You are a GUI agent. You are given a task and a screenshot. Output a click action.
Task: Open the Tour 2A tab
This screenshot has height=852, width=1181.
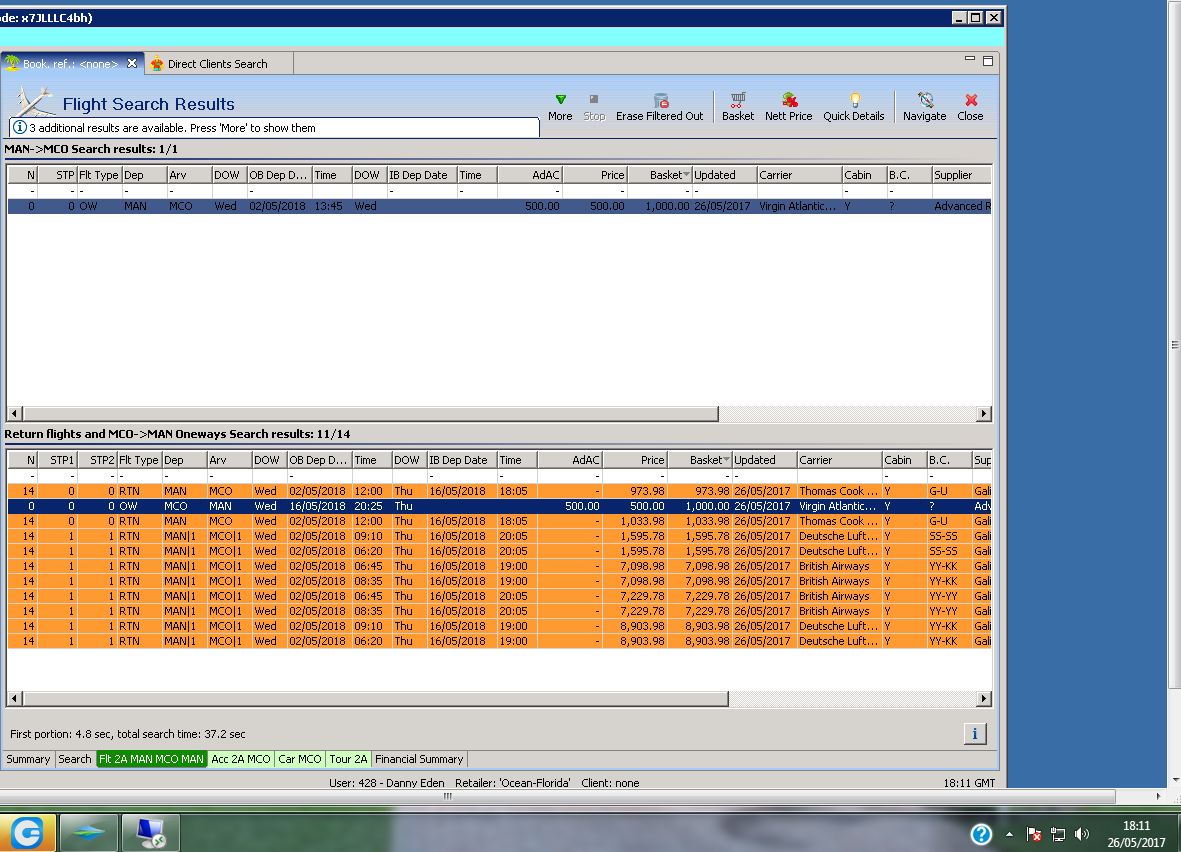click(x=348, y=759)
